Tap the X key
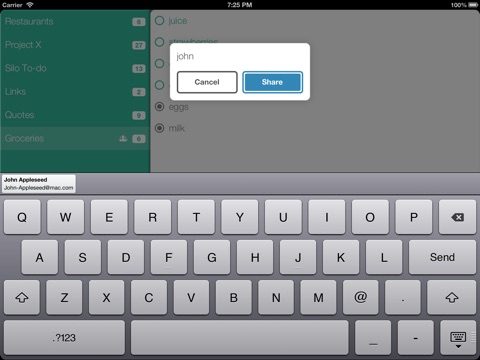The height and width of the screenshot is (360, 480). [106, 297]
